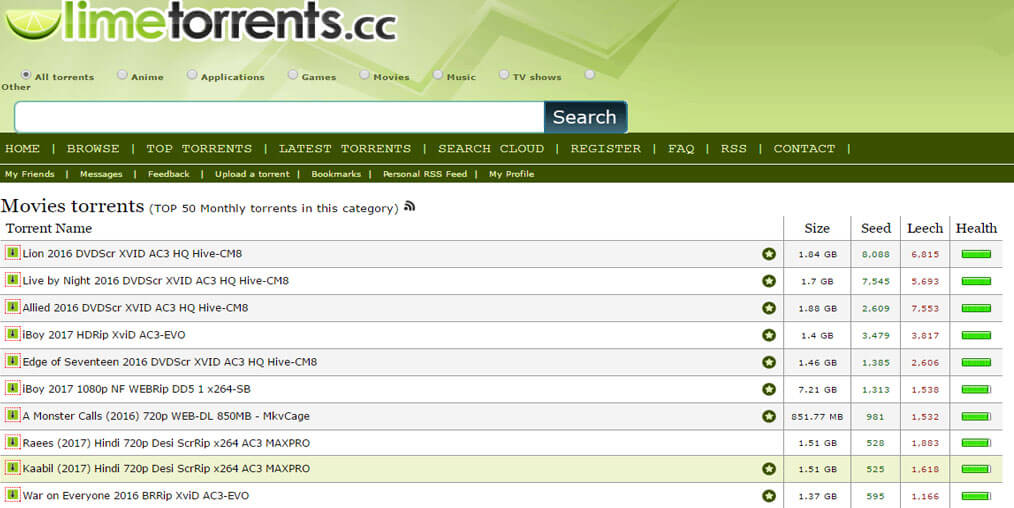Click verified star icon on iBoy HDRip row

point(768,335)
